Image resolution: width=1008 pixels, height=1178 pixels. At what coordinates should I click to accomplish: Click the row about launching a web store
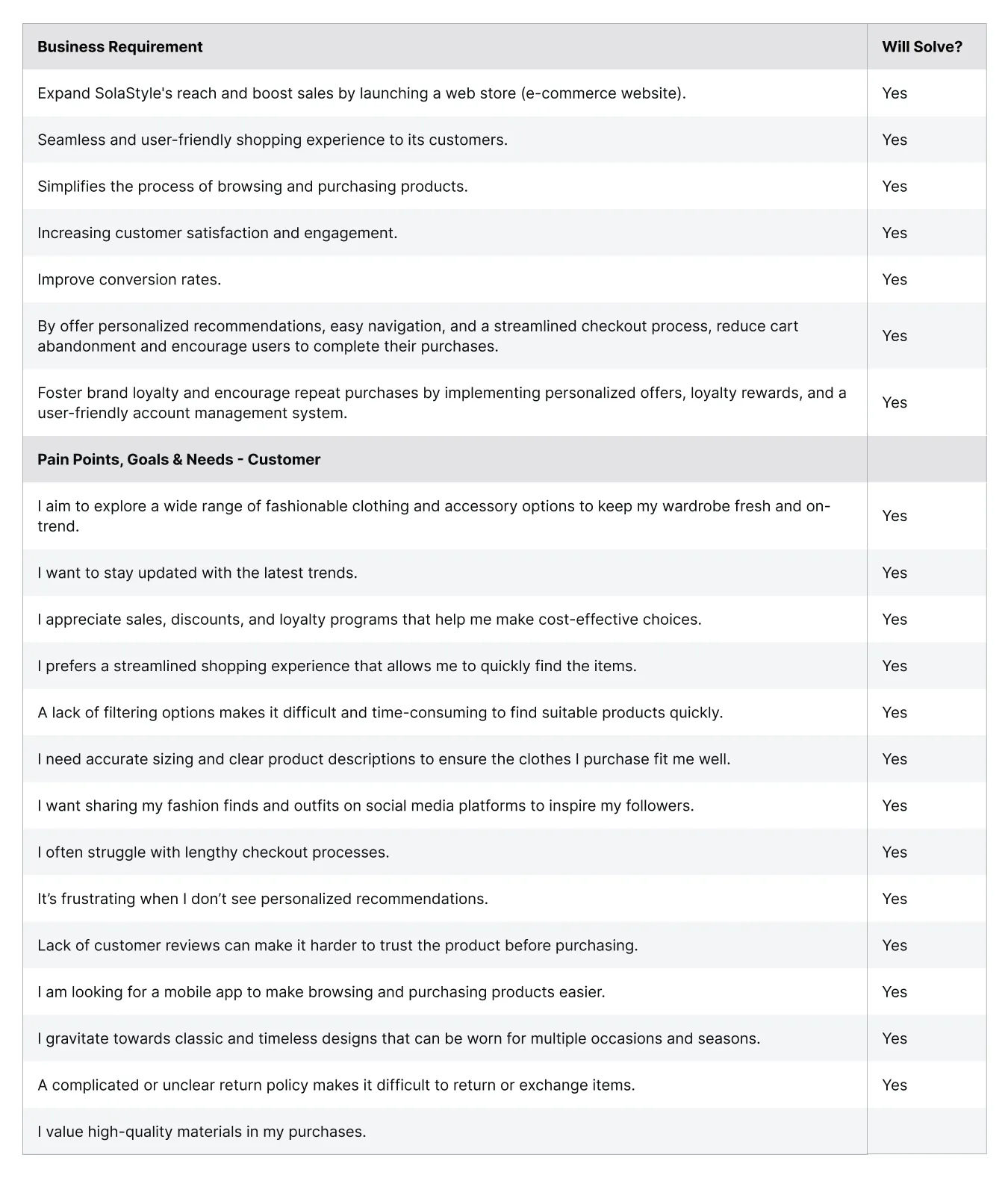point(361,93)
